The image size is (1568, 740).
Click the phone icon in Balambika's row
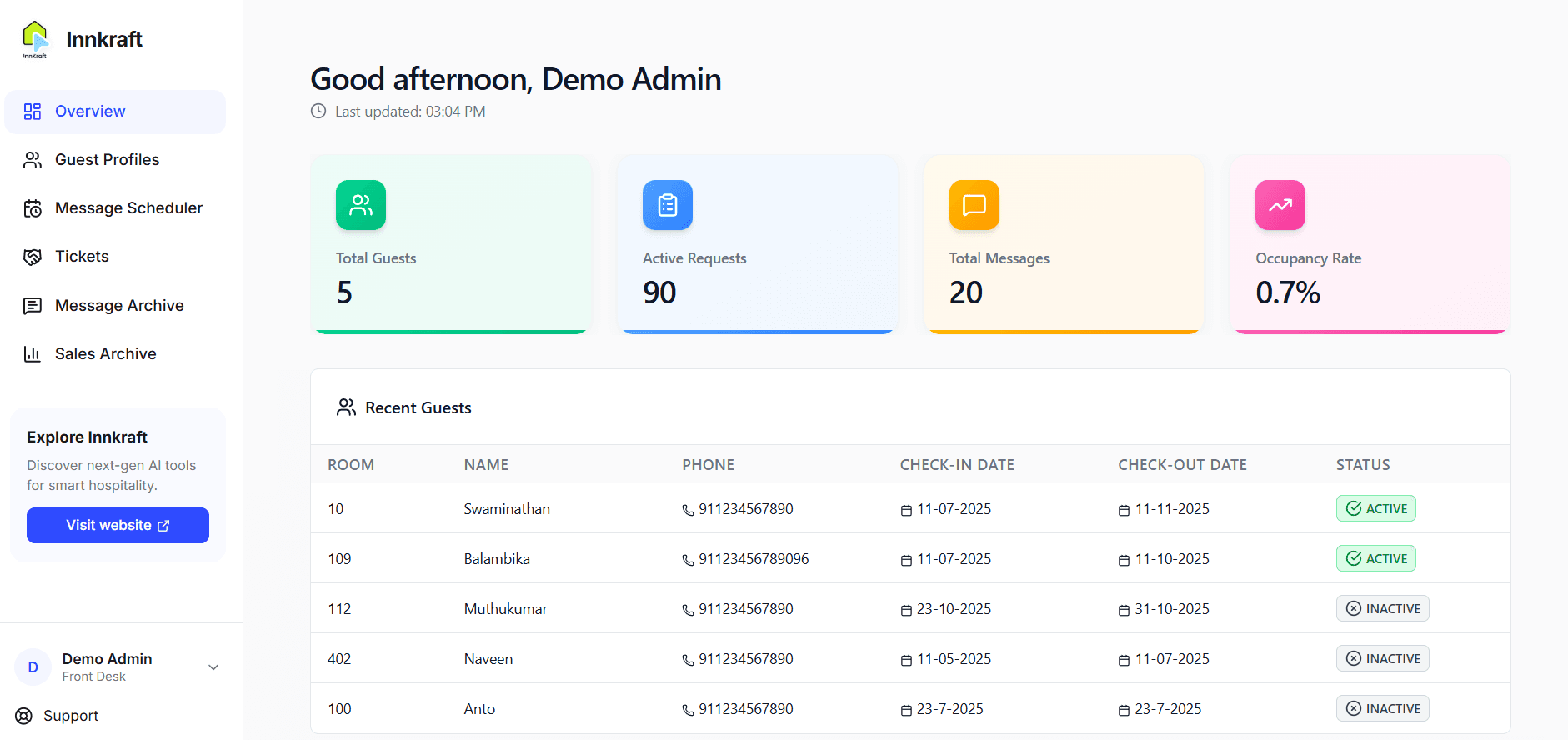[x=688, y=560]
